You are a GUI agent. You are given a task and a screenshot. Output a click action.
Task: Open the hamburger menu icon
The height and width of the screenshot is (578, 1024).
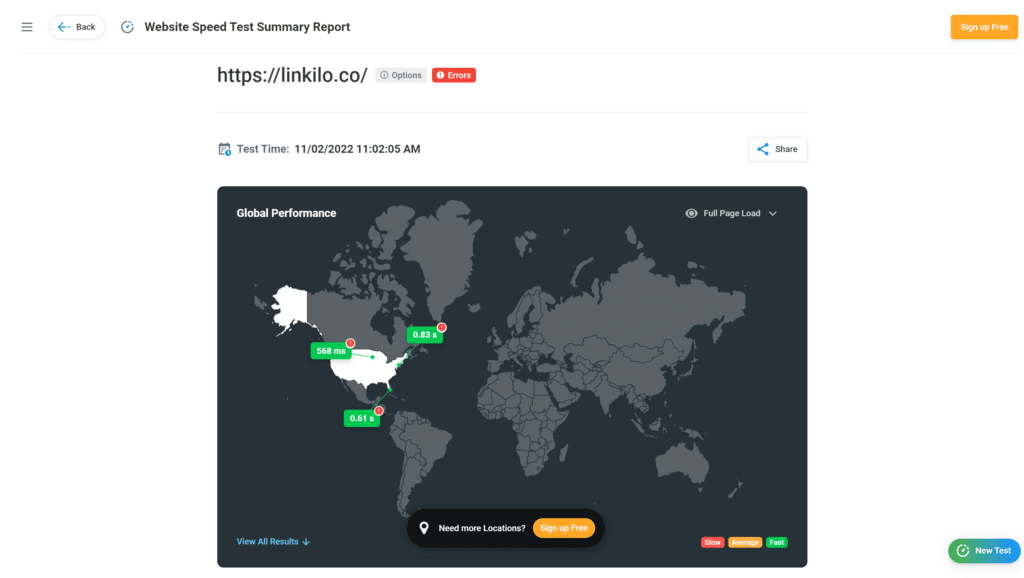pyautogui.click(x=27, y=27)
